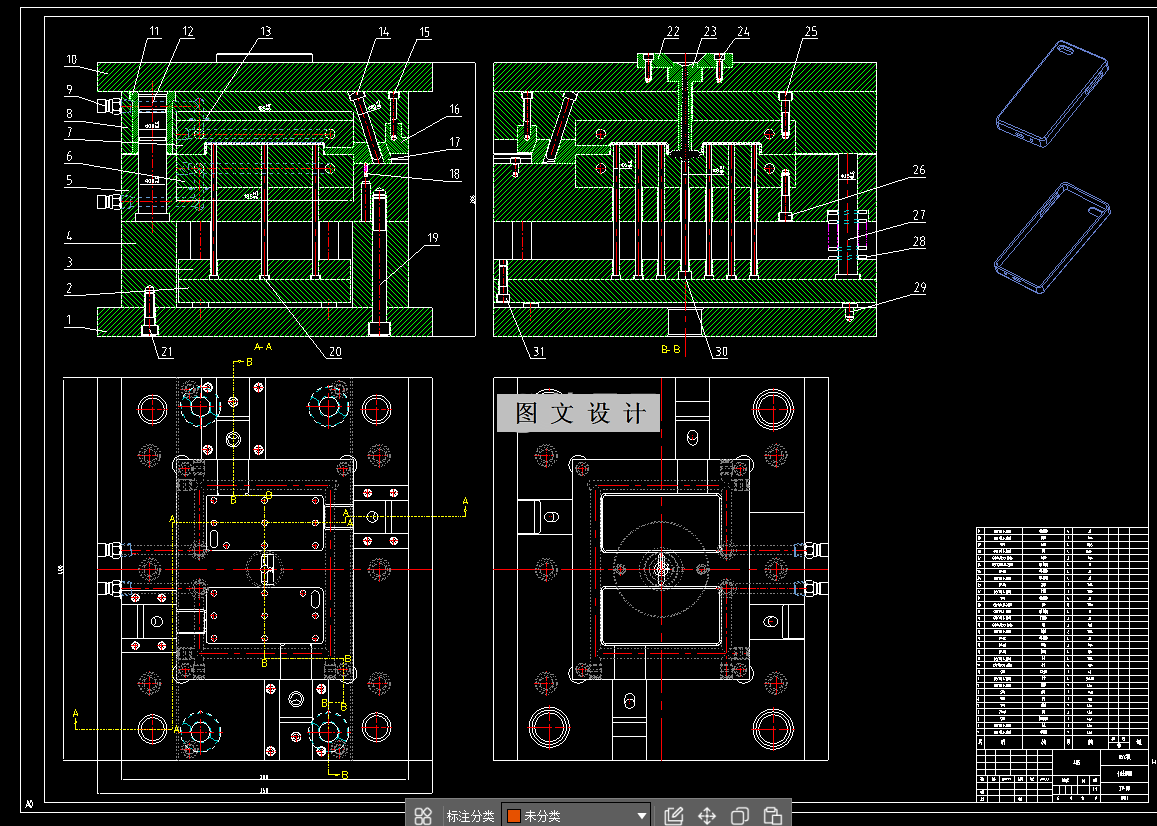
Task: Click part balloon number 16
Action: click(455, 109)
